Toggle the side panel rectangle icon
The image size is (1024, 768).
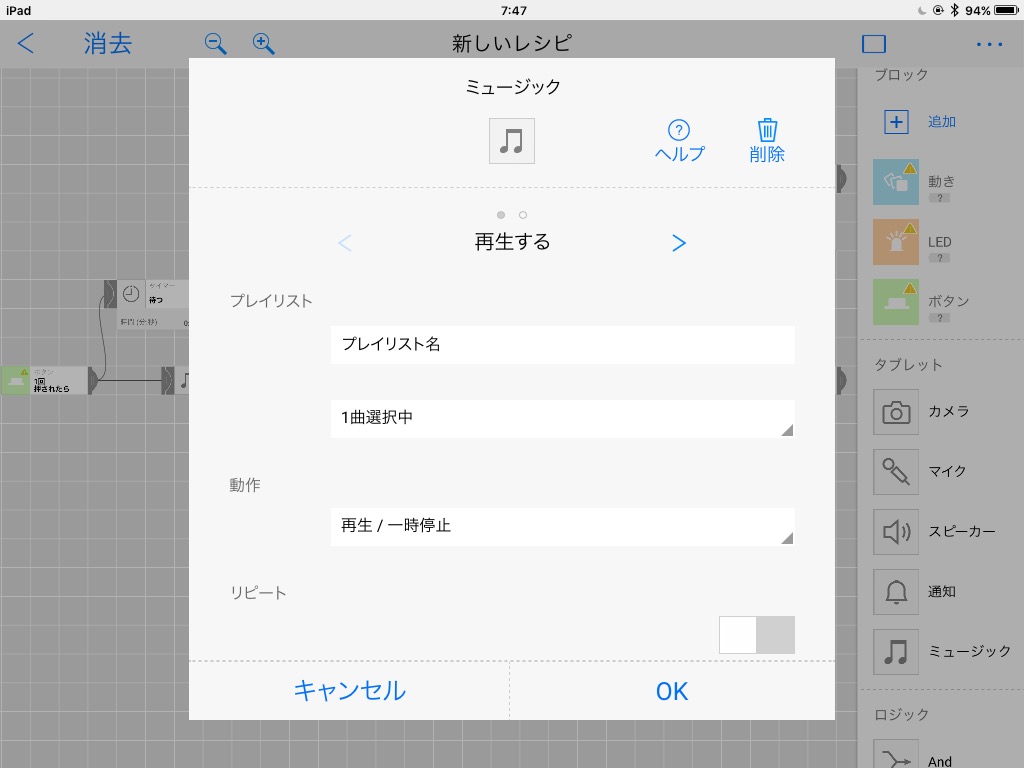coord(874,44)
